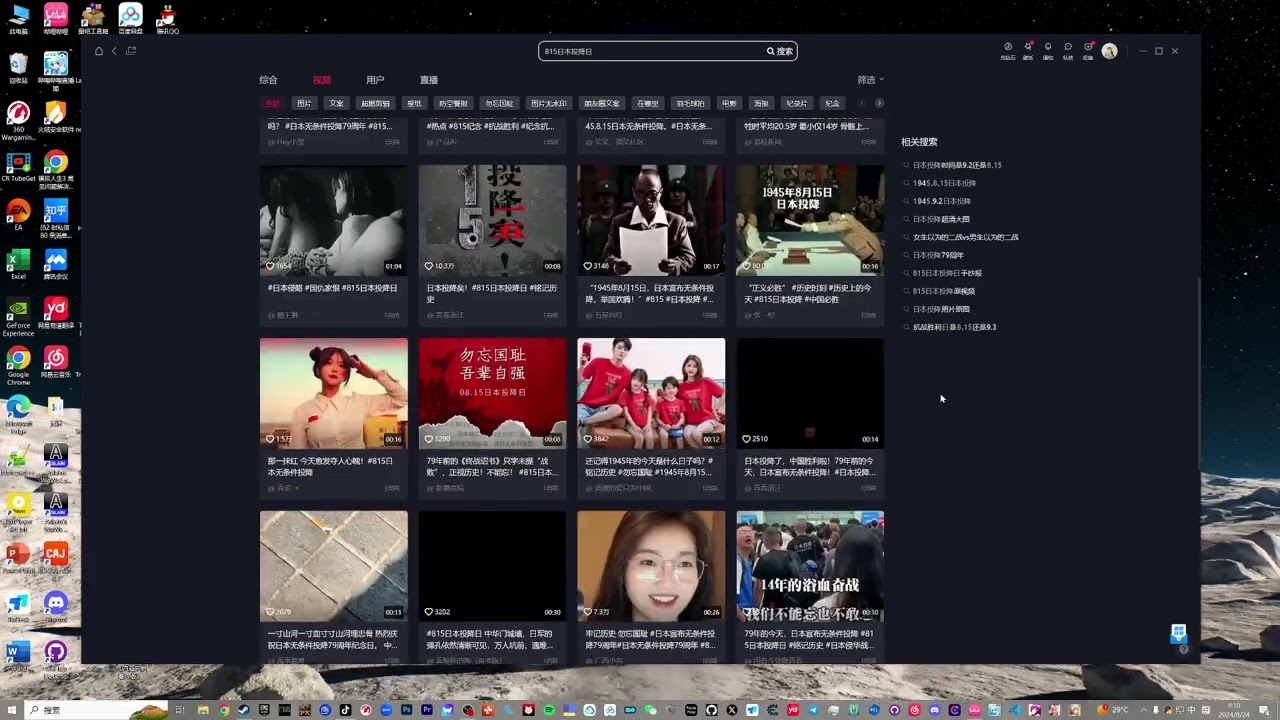The height and width of the screenshot is (720, 1280).
Task: Switch to the 视频 tab
Action: point(322,80)
